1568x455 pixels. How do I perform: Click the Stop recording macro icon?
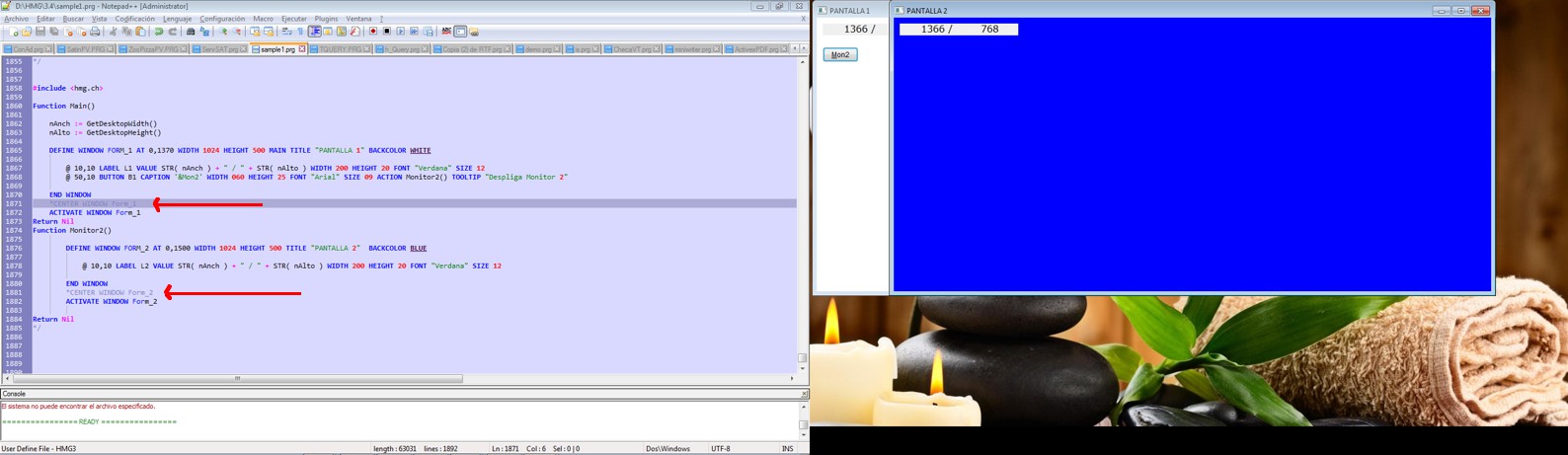coord(387,32)
